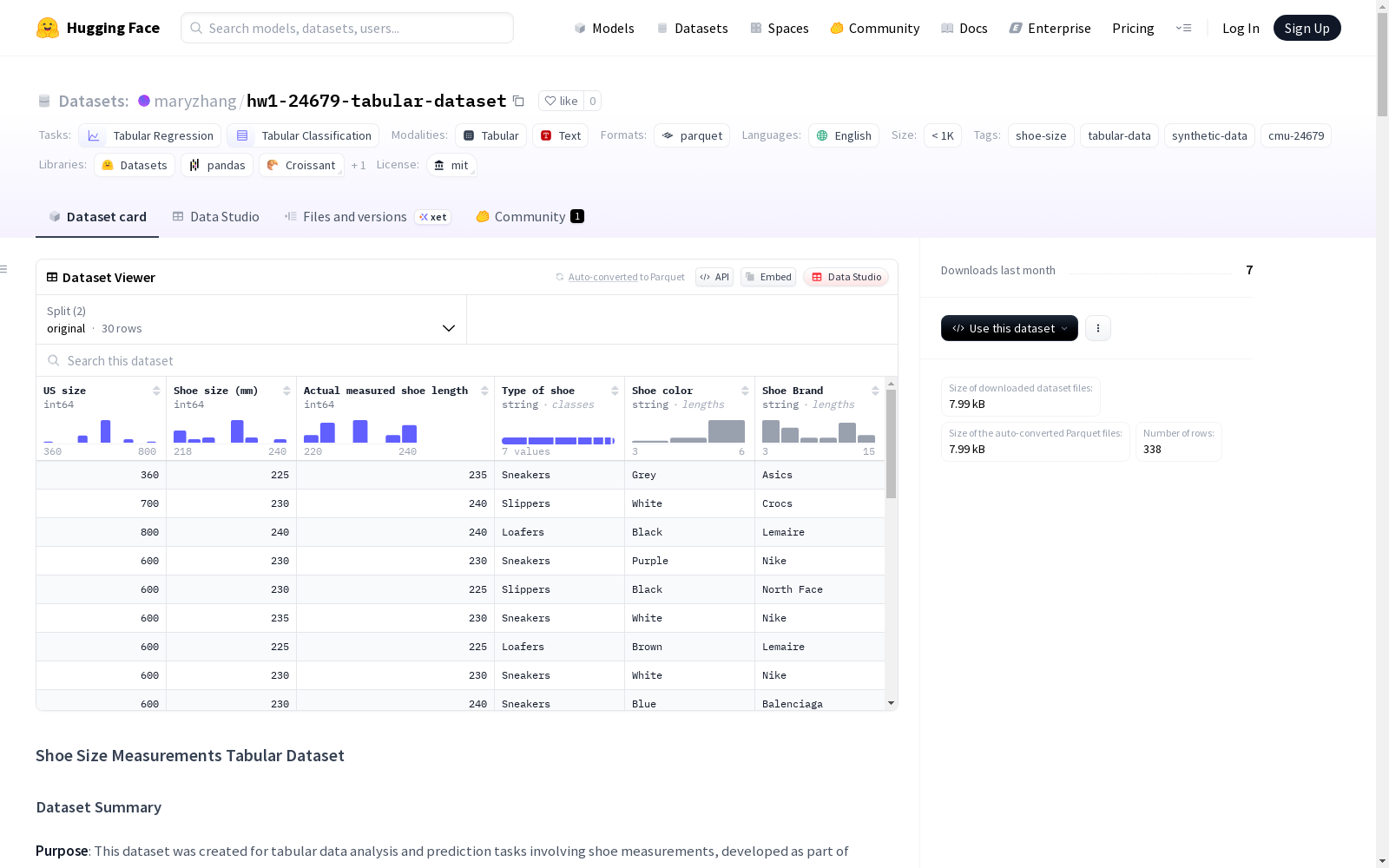Click the Hugging Face logo icon
The height and width of the screenshot is (868, 1389).
[x=48, y=28]
